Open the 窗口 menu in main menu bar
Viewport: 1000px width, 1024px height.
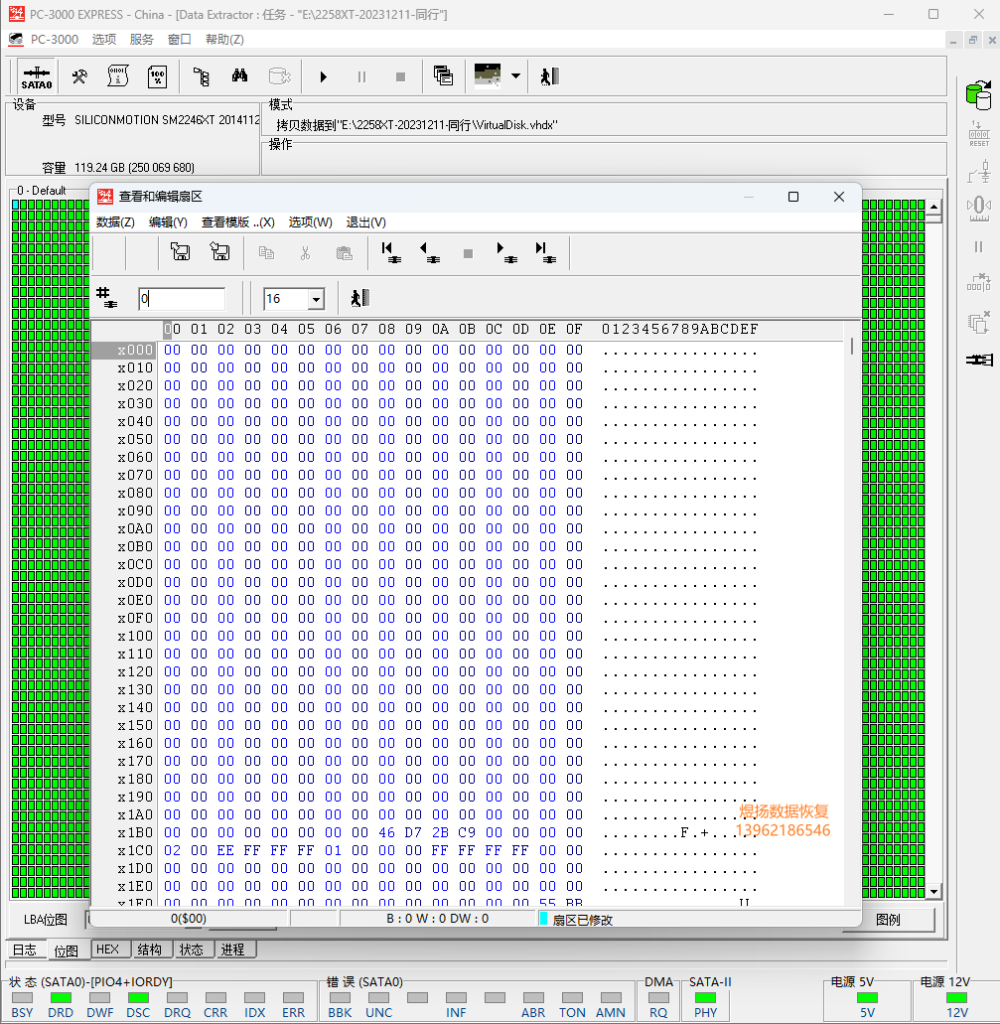click(x=179, y=40)
